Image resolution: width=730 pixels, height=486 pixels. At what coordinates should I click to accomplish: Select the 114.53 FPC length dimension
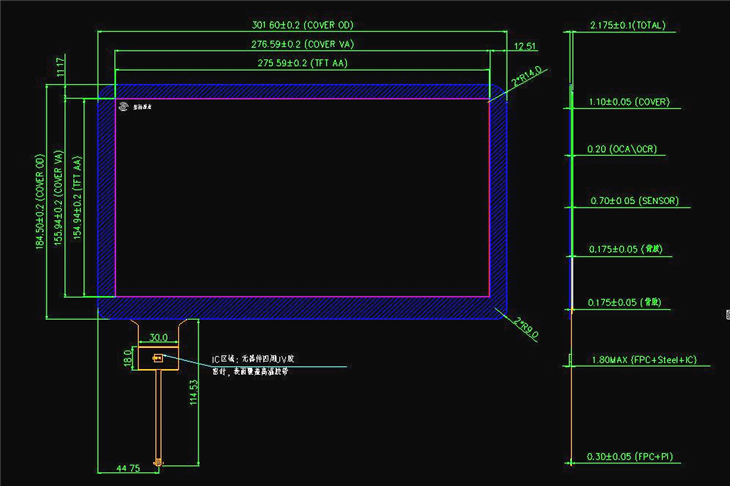pos(194,392)
